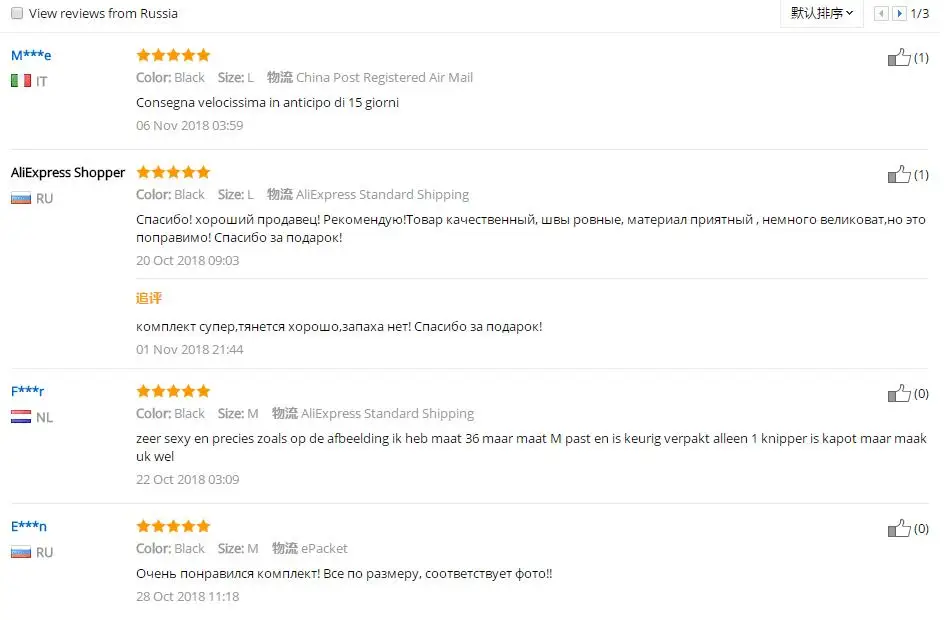Click the thumbs-up icon on M***e's review
The height and width of the screenshot is (620, 947).
(898, 57)
